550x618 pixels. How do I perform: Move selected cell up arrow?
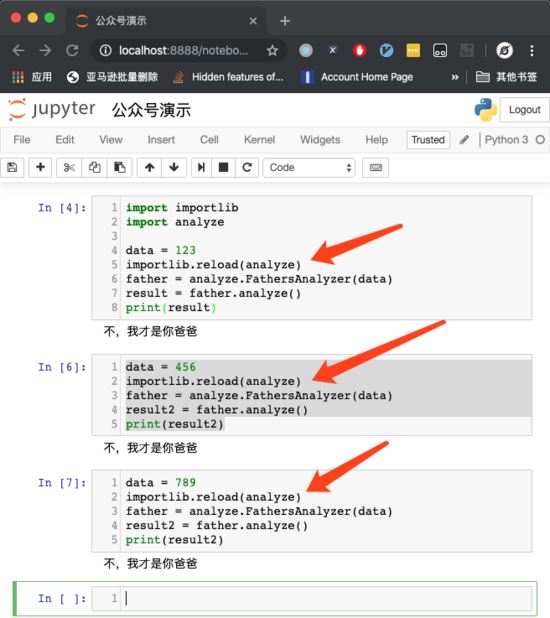(149, 168)
